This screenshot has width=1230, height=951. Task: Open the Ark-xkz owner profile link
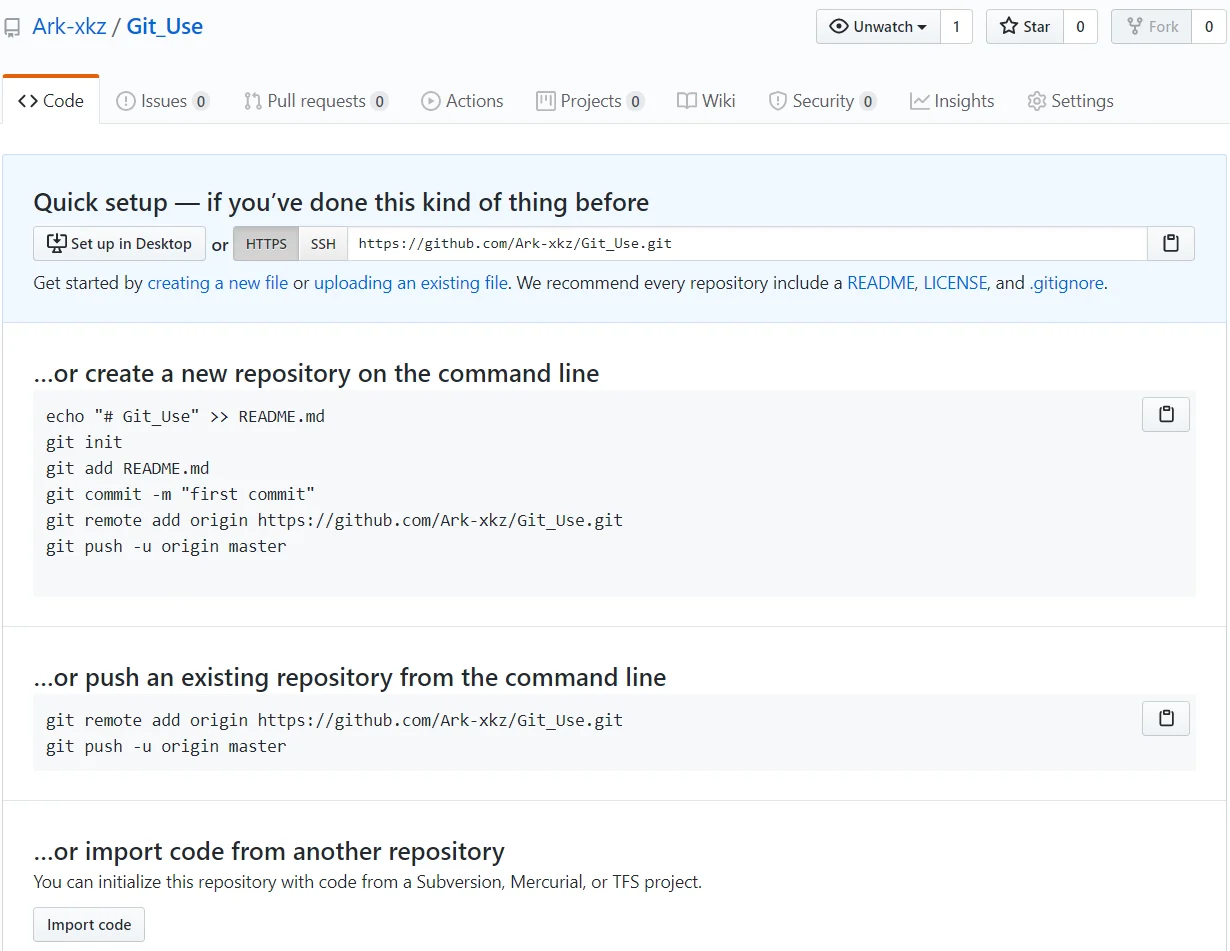(x=69, y=27)
